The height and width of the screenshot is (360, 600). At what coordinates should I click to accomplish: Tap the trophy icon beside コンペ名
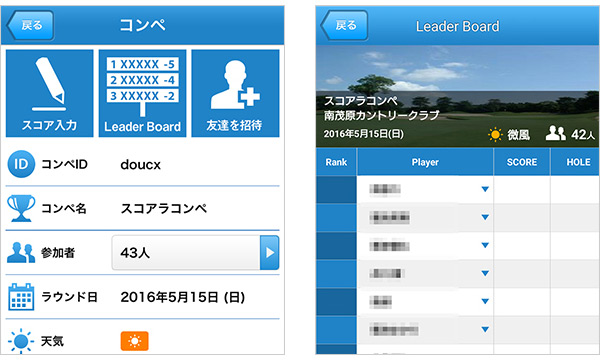(21, 208)
